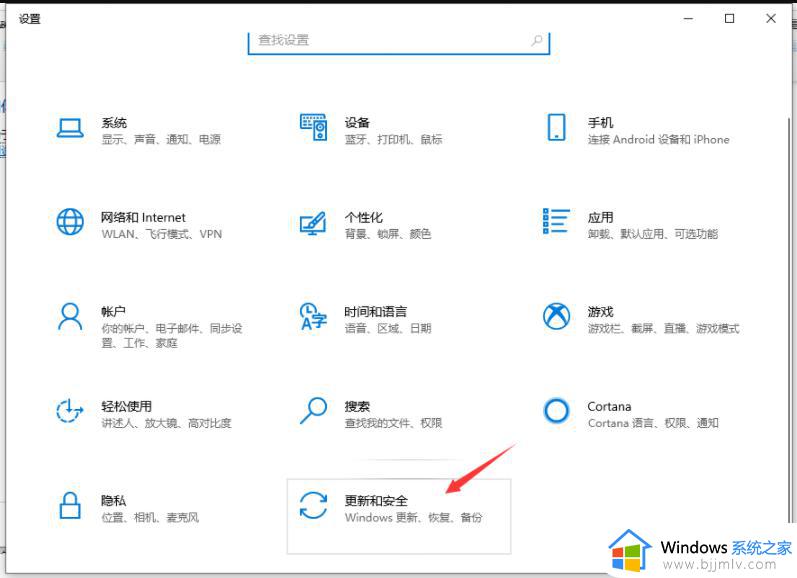797x578 pixels.
Task: Open the 隐私 padlock icon
Action: pyautogui.click(x=70, y=505)
